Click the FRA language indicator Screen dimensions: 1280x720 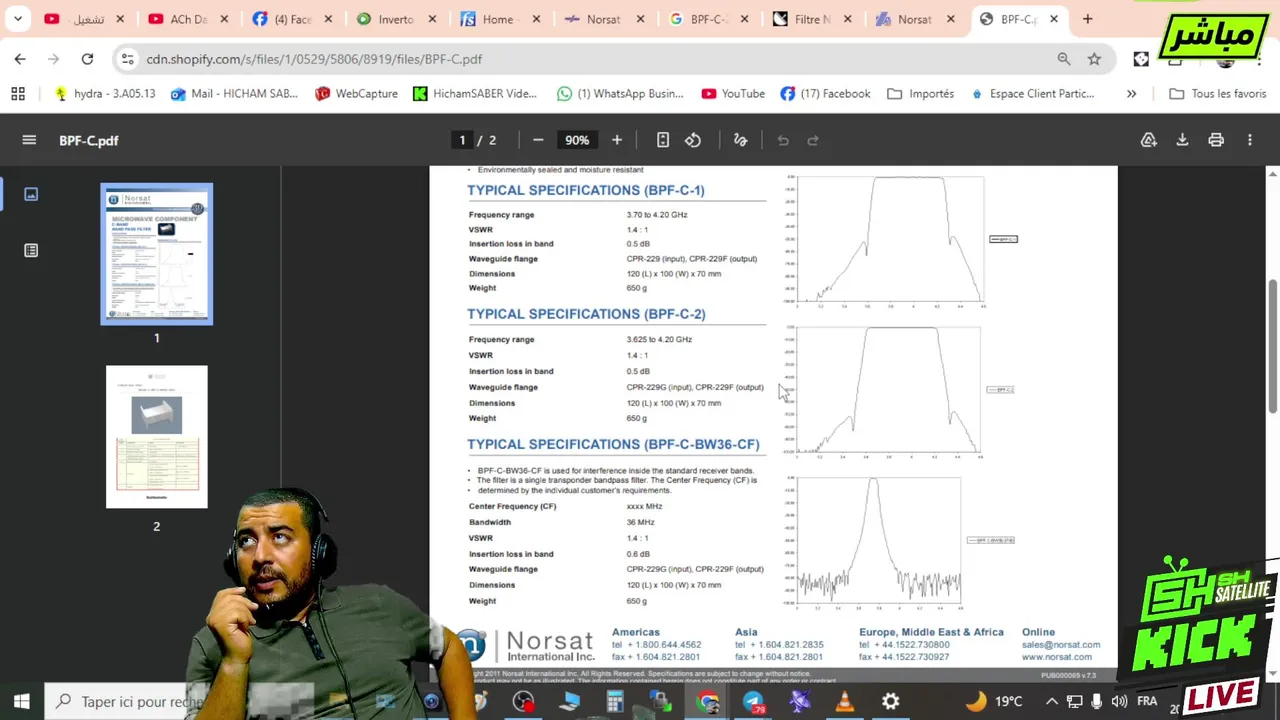tap(1147, 701)
